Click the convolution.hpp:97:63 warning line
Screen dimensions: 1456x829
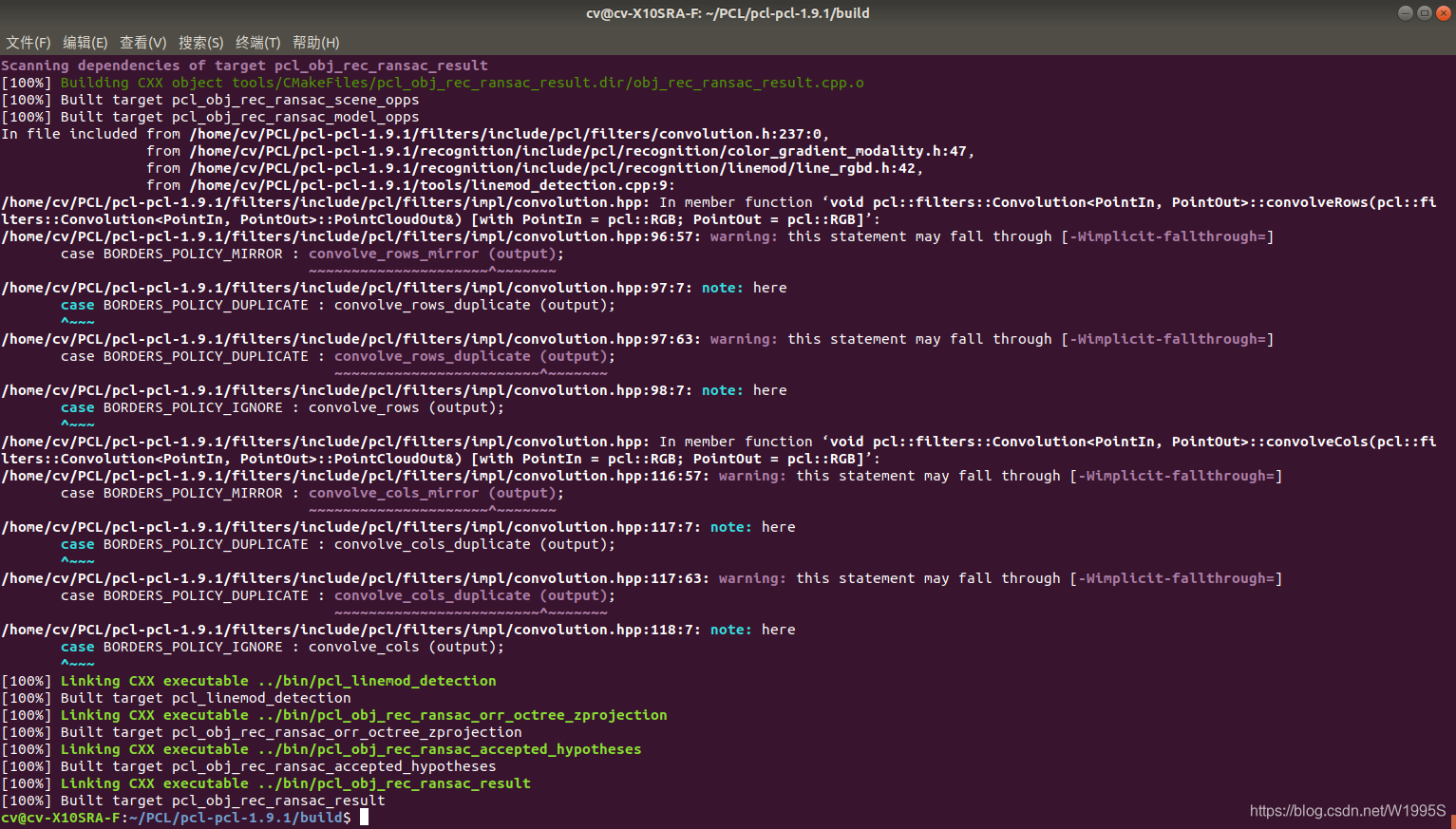[x=637, y=339]
